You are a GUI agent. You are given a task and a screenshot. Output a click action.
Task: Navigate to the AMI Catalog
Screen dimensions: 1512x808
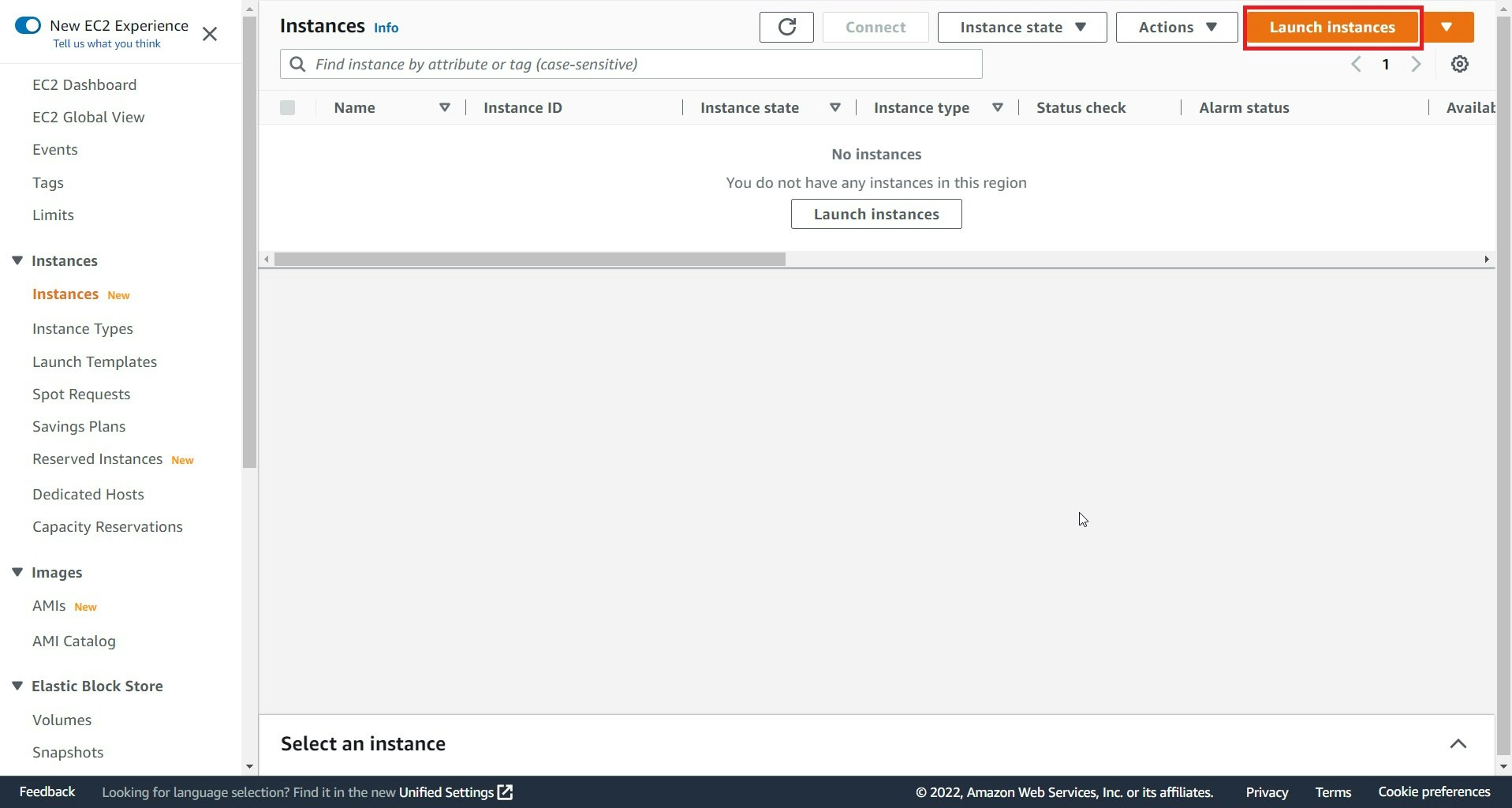tap(74, 642)
